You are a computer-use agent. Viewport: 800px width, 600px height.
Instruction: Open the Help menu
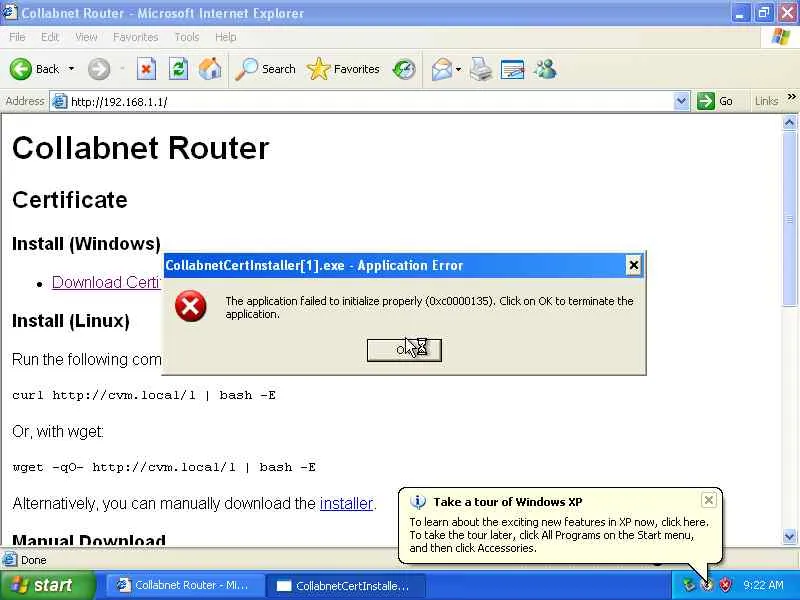click(225, 37)
